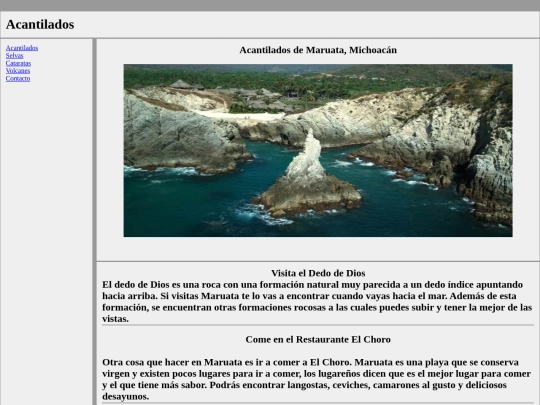Click paragraph starting 'Otra cosa que hacer en Maruata'

(316, 379)
